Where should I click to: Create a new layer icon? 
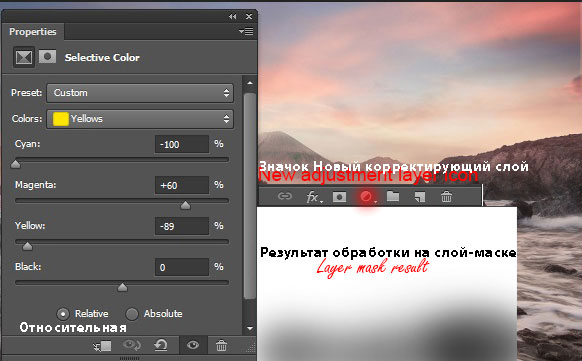[420, 197]
